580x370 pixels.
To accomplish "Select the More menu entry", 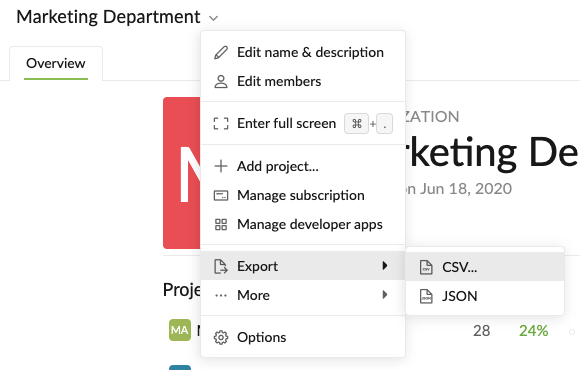I will 303,295.
